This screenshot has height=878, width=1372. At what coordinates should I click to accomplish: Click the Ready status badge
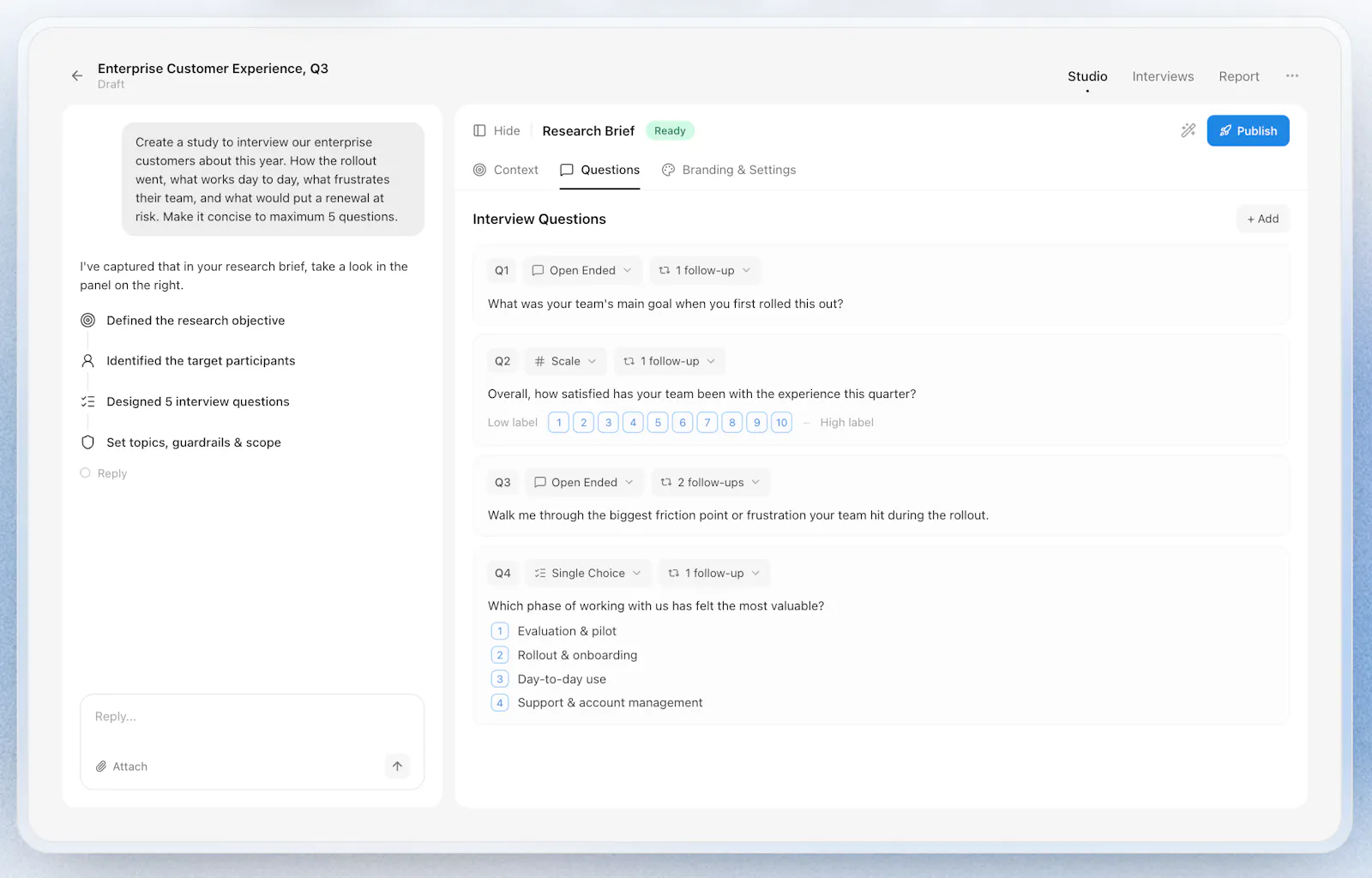(670, 130)
